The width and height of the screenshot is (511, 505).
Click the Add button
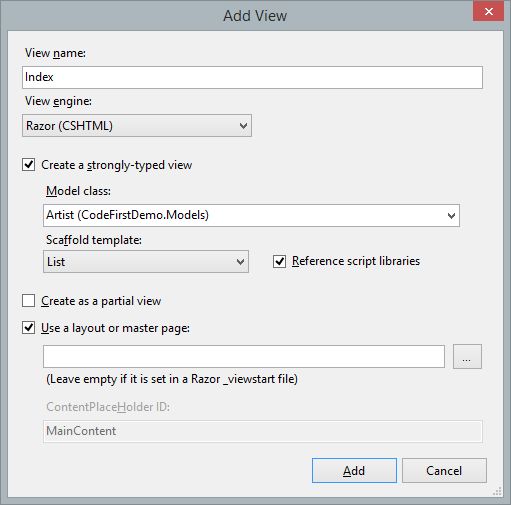354,471
